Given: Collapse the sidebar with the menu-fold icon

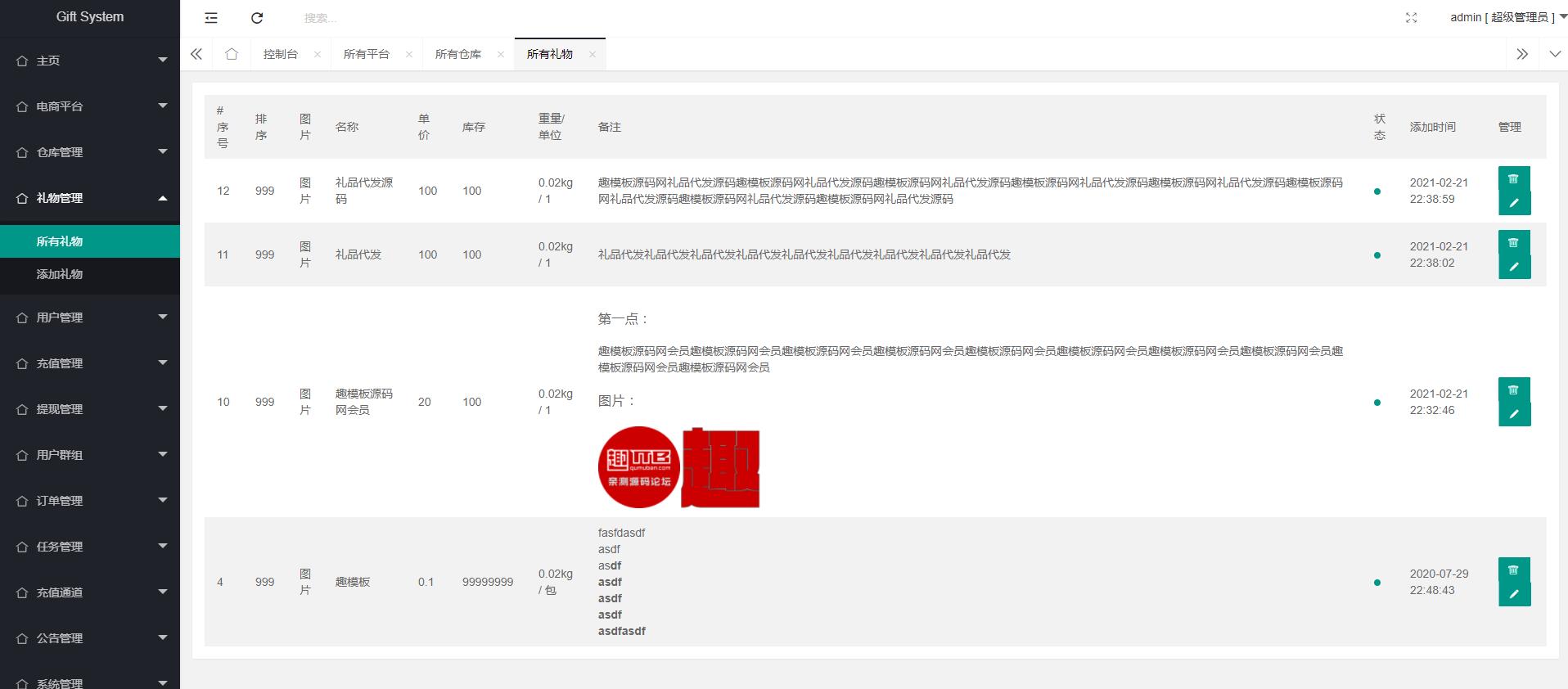Looking at the screenshot, I should (211, 18).
